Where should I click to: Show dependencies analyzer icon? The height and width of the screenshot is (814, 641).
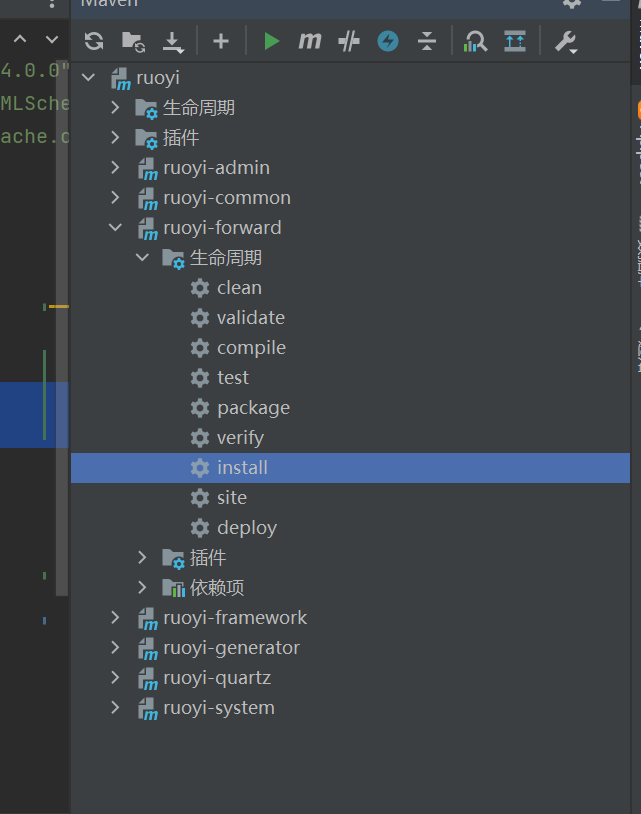(475, 41)
